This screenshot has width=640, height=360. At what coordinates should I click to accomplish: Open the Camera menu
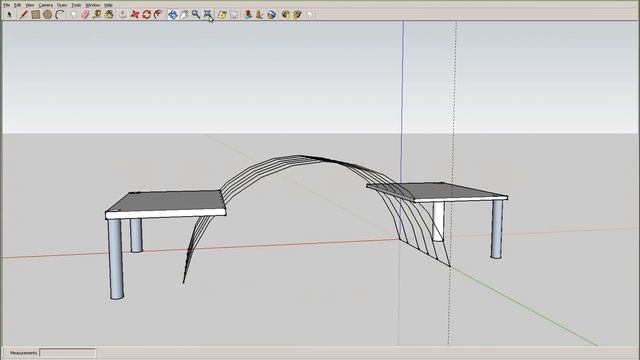[45, 5]
